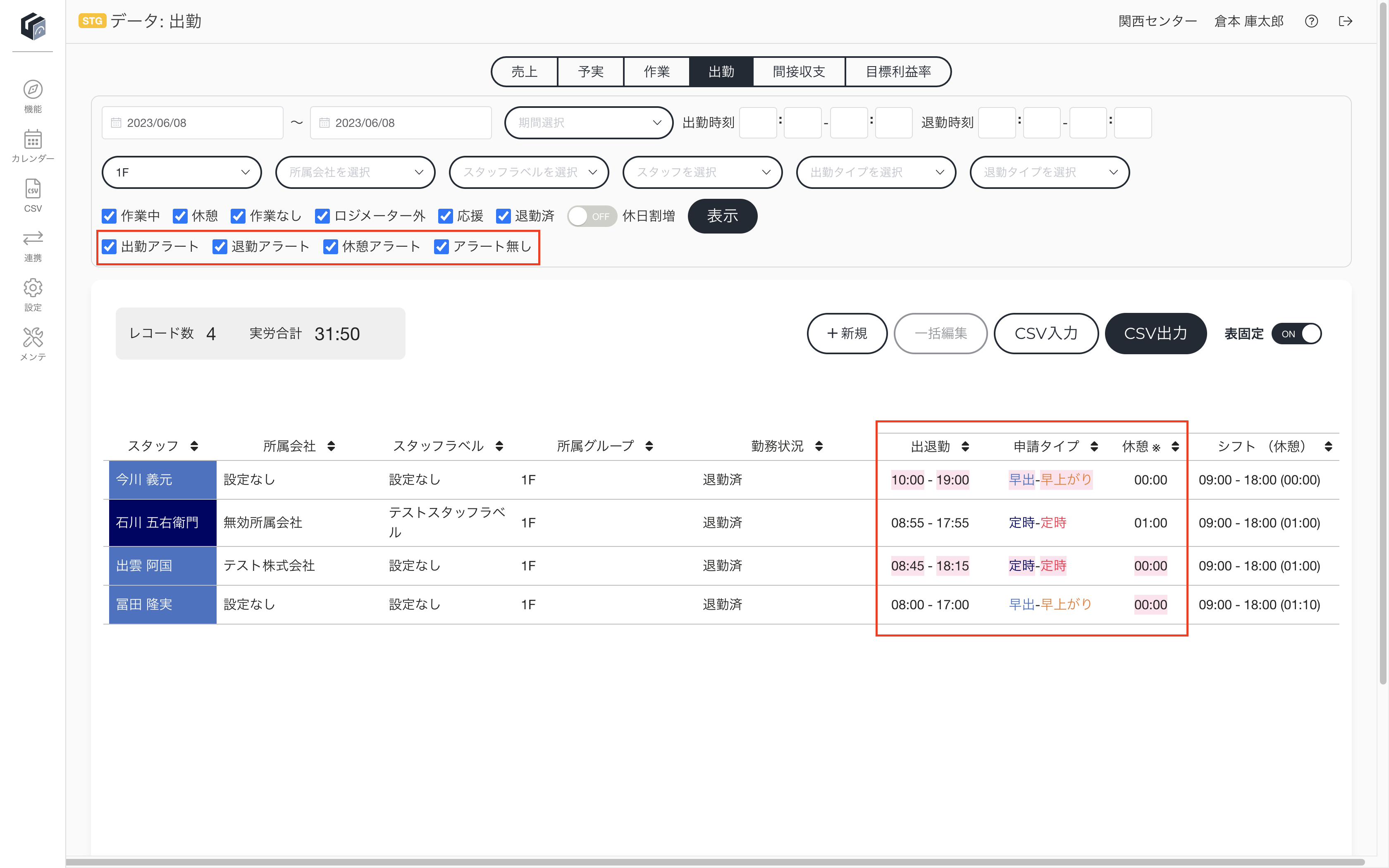Open the スタッフを選択 dropdown
1389x868 pixels.
point(702,172)
